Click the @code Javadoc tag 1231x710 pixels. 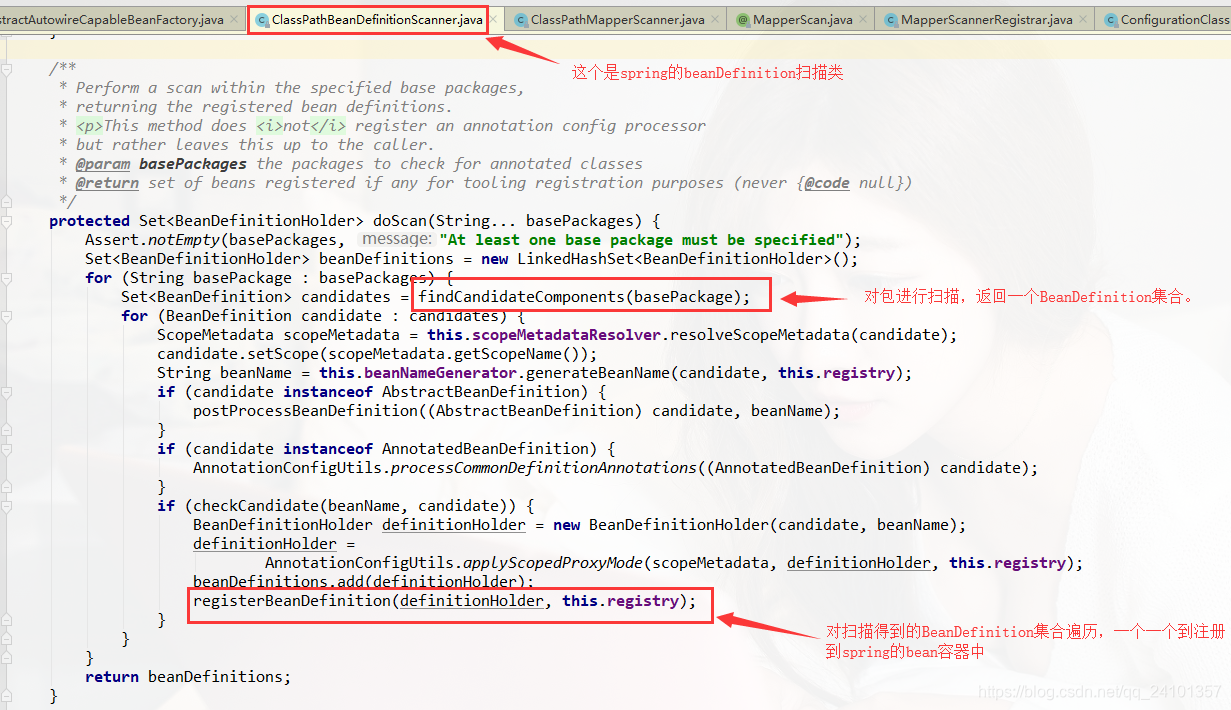(827, 183)
